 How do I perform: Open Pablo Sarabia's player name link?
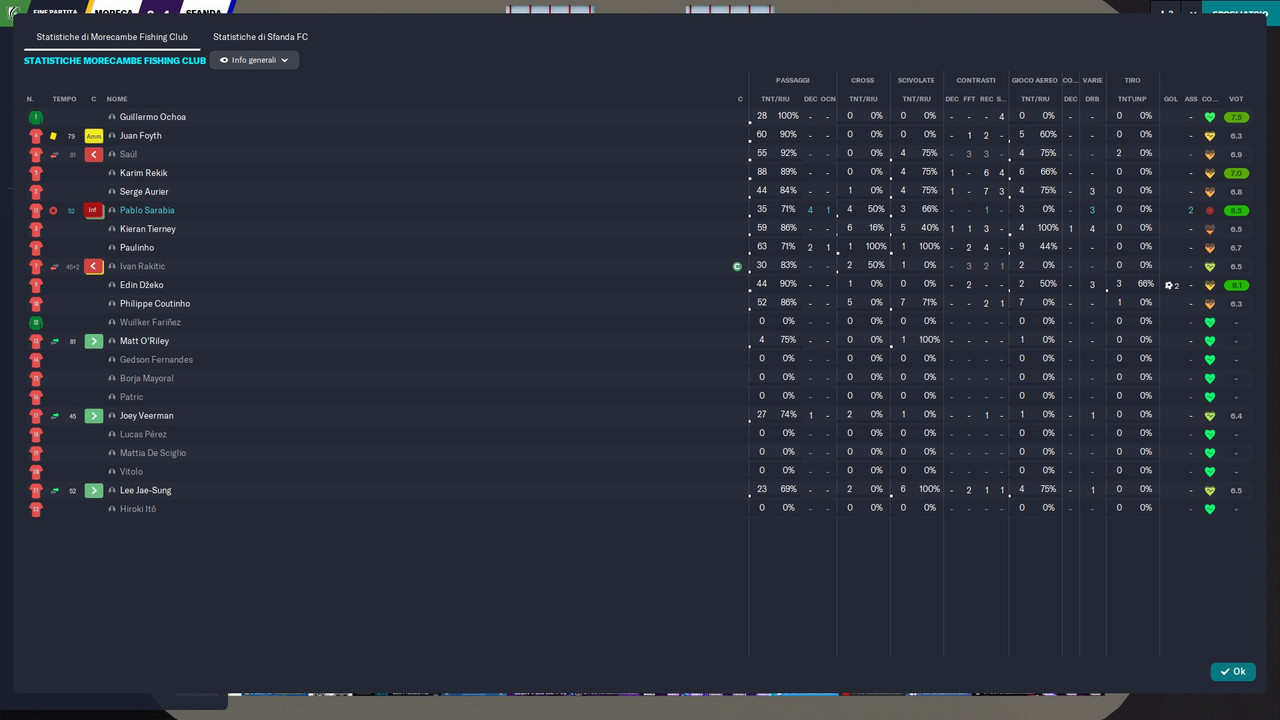click(147, 211)
